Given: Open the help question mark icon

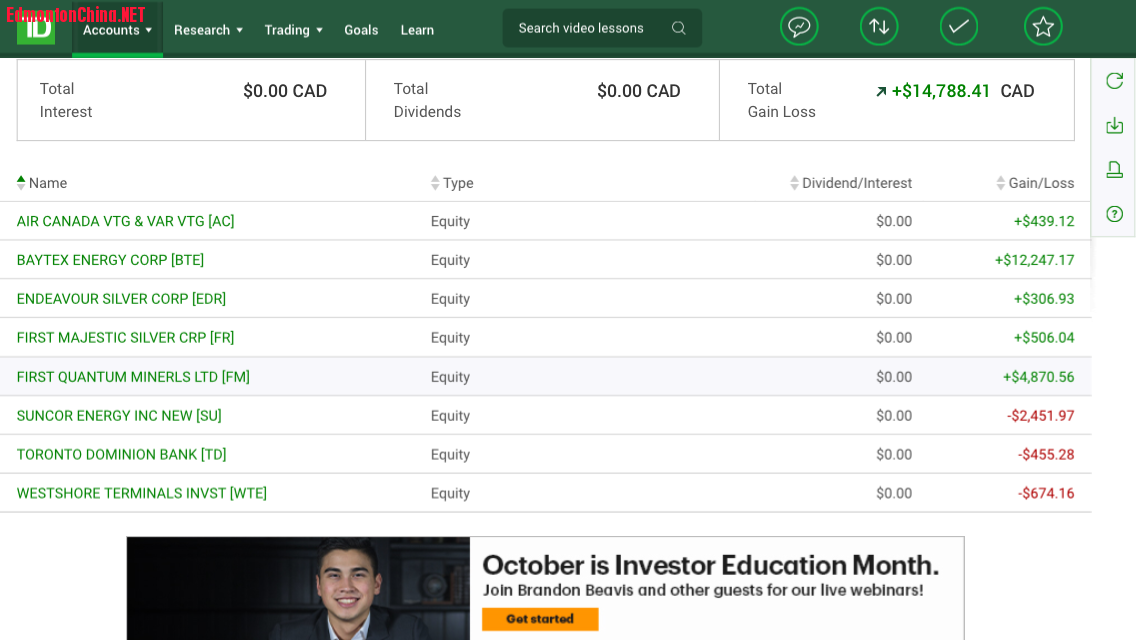Looking at the screenshot, I should click(x=1114, y=214).
